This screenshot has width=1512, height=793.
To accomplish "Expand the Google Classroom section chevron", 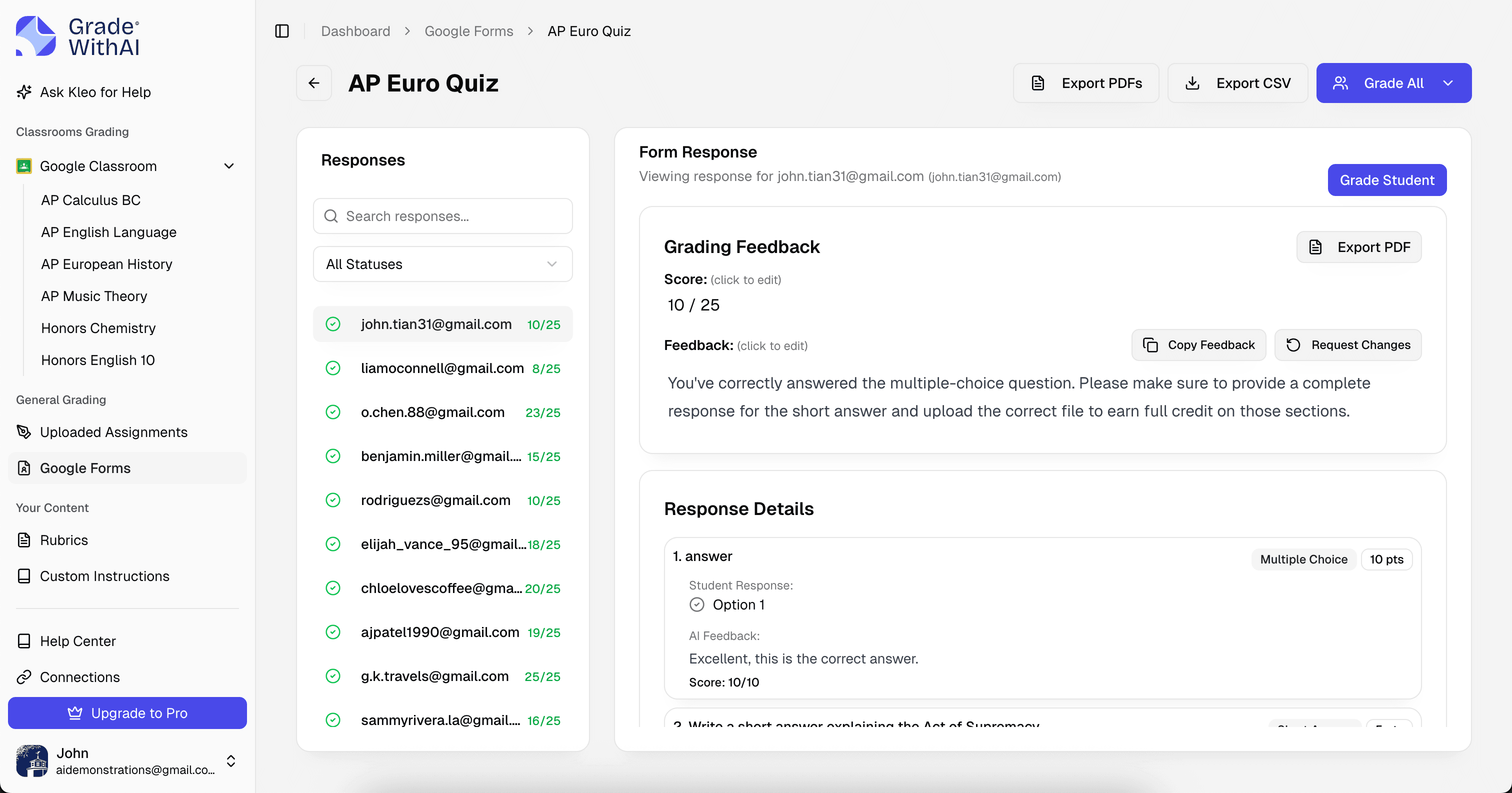I will (x=229, y=166).
